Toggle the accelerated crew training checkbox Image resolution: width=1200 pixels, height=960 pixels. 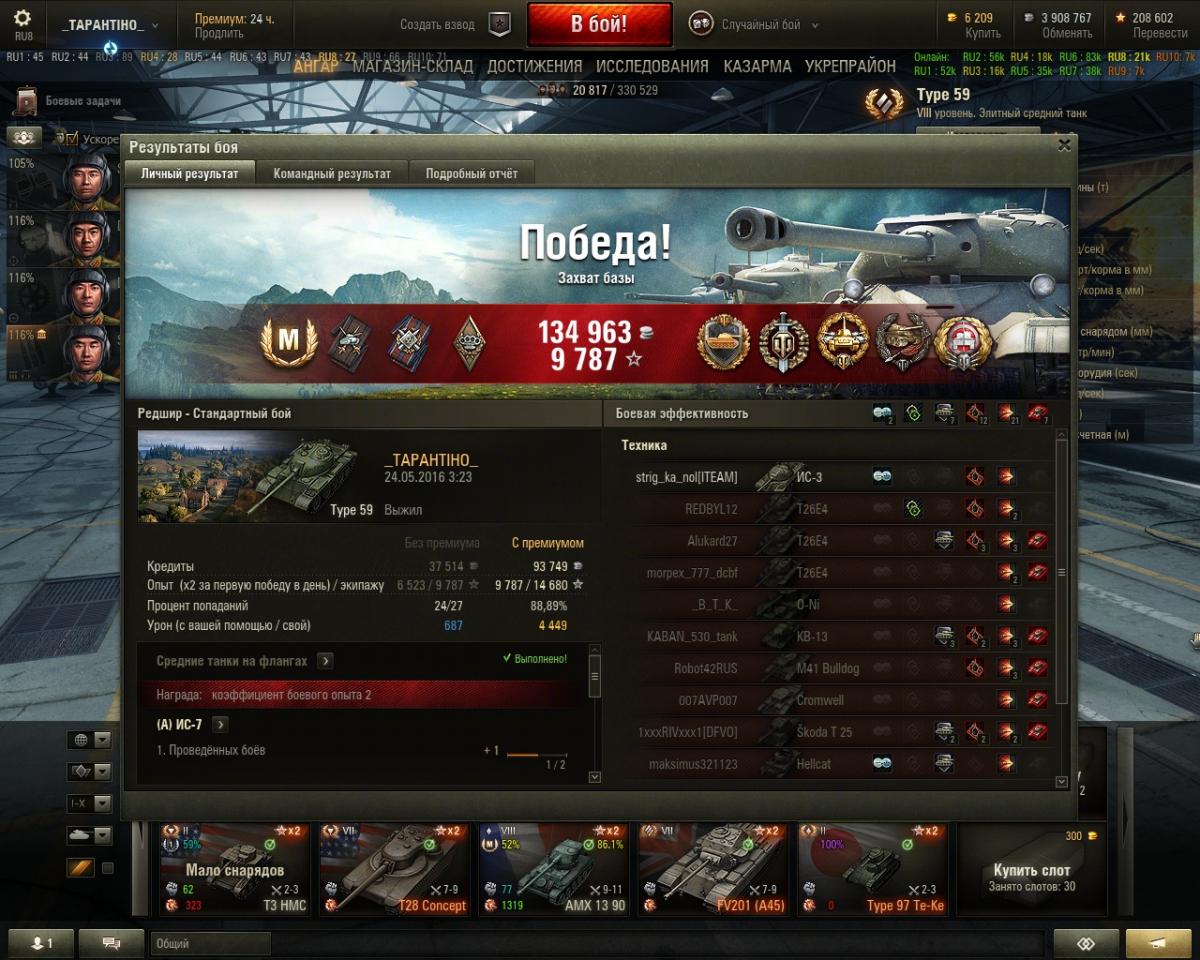coord(72,138)
